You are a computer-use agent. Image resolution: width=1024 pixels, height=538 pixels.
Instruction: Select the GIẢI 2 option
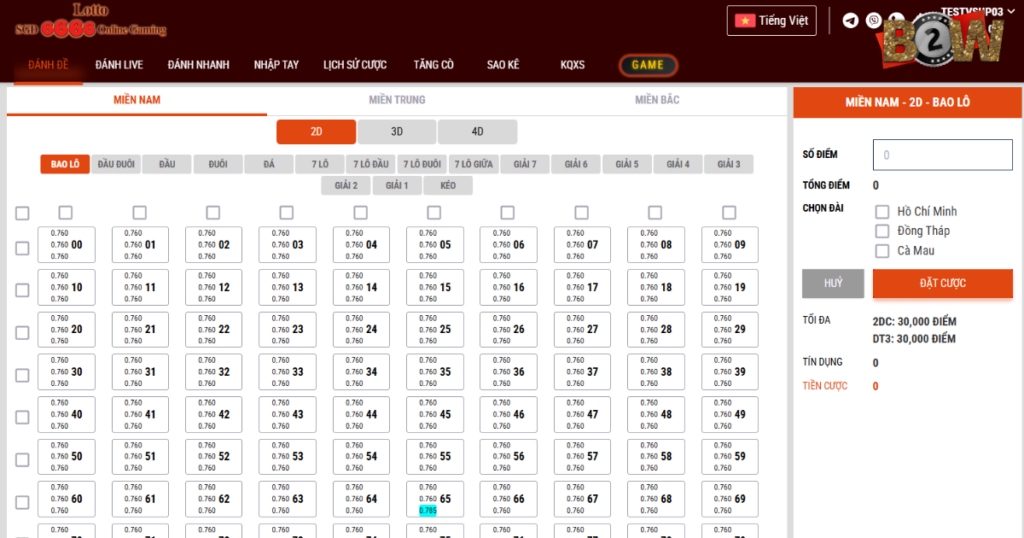(346, 185)
